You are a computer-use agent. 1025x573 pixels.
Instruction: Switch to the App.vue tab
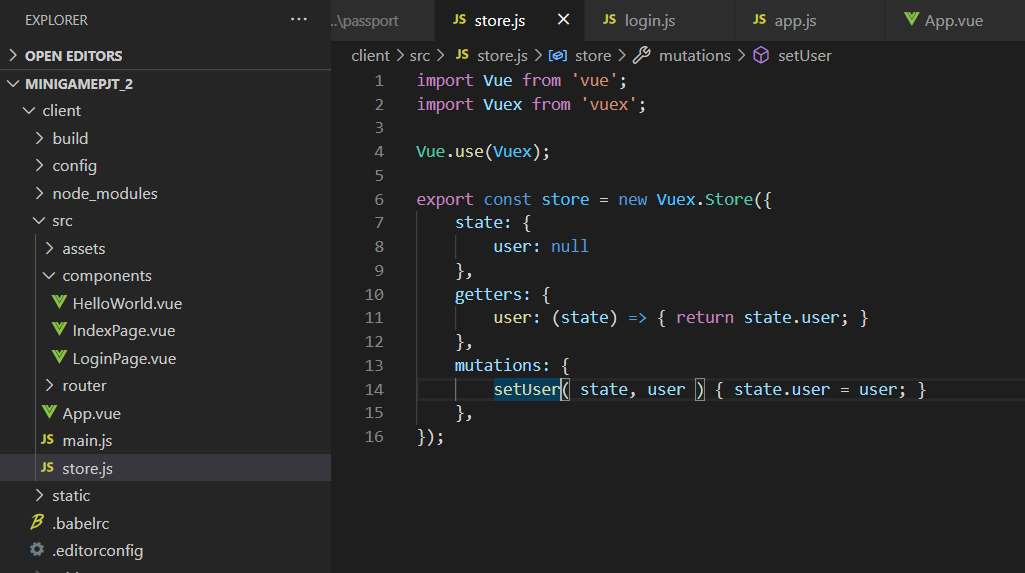tap(953, 20)
